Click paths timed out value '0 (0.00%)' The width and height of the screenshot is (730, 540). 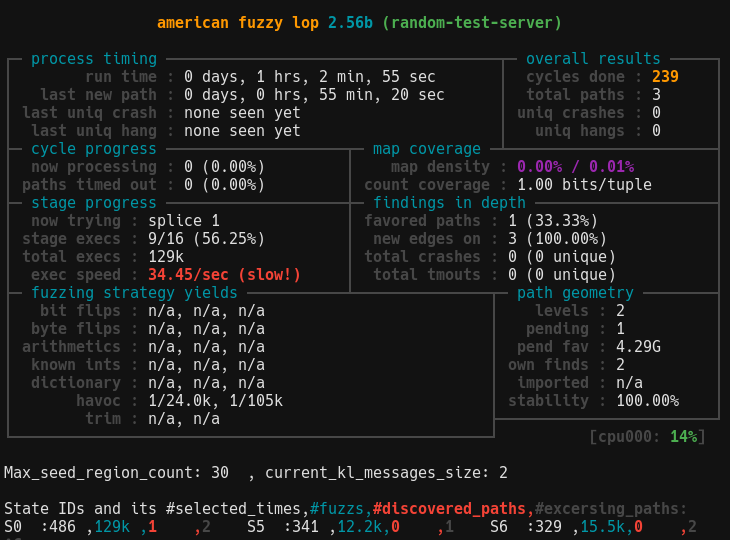pyautogui.click(x=224, y=184)
